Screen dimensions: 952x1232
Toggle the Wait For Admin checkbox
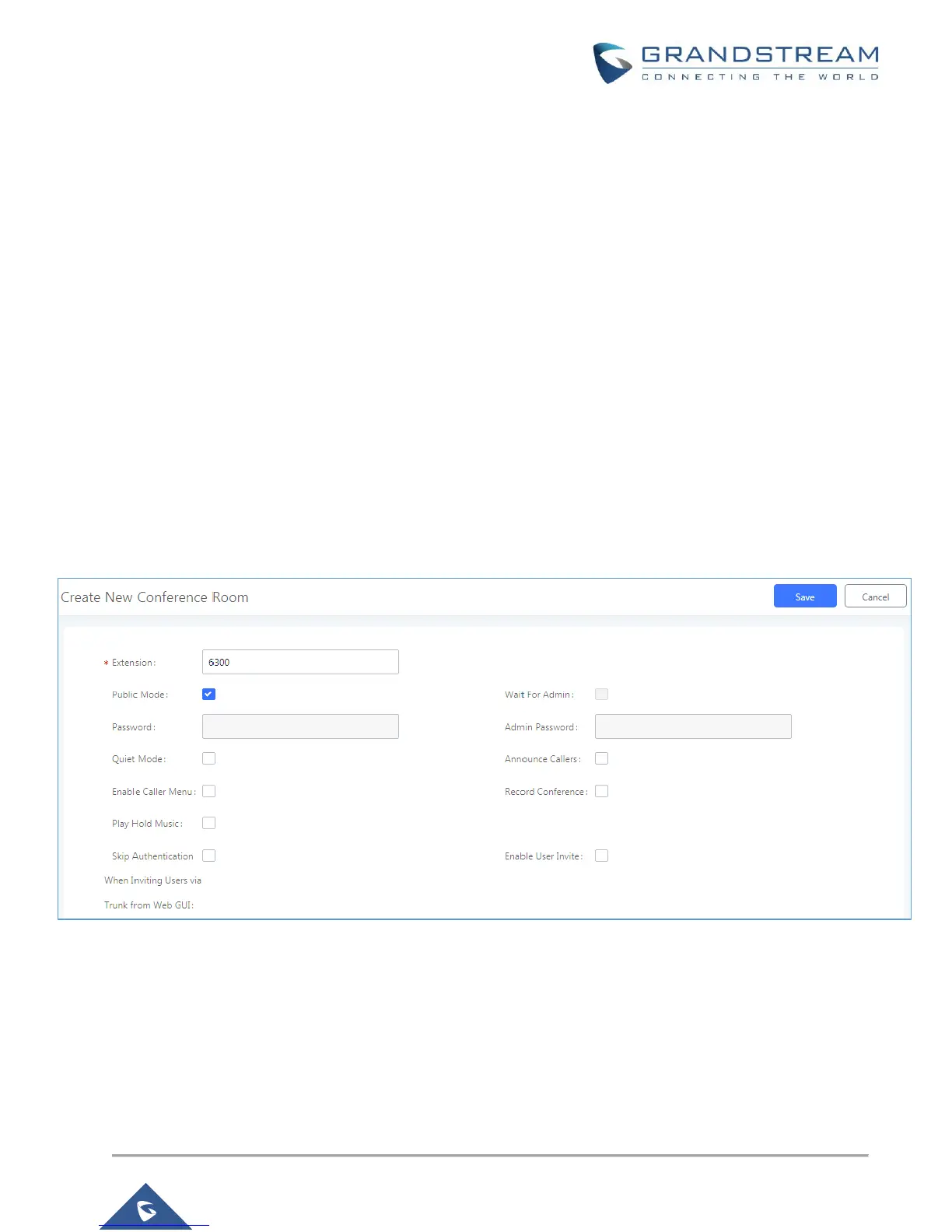tap(601, 695)
